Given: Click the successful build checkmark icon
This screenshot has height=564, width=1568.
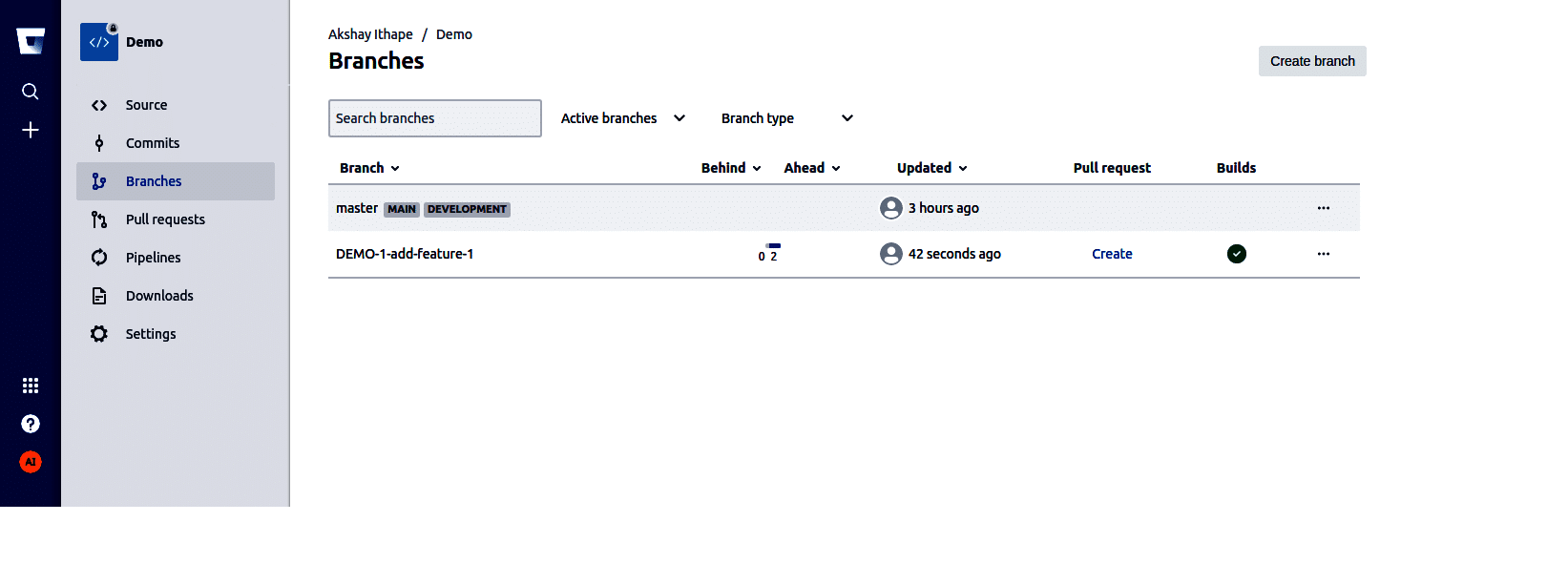Looking at the screenshot, I should (1237, 254).
